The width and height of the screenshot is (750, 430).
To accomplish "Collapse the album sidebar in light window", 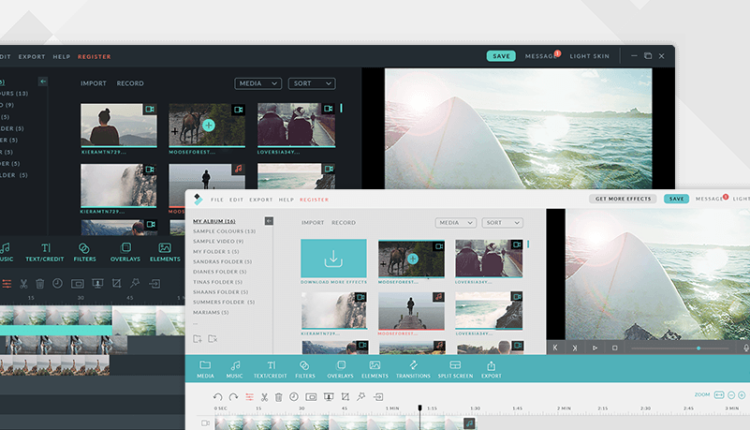I will pyautogui.click(x=269, y=221).
